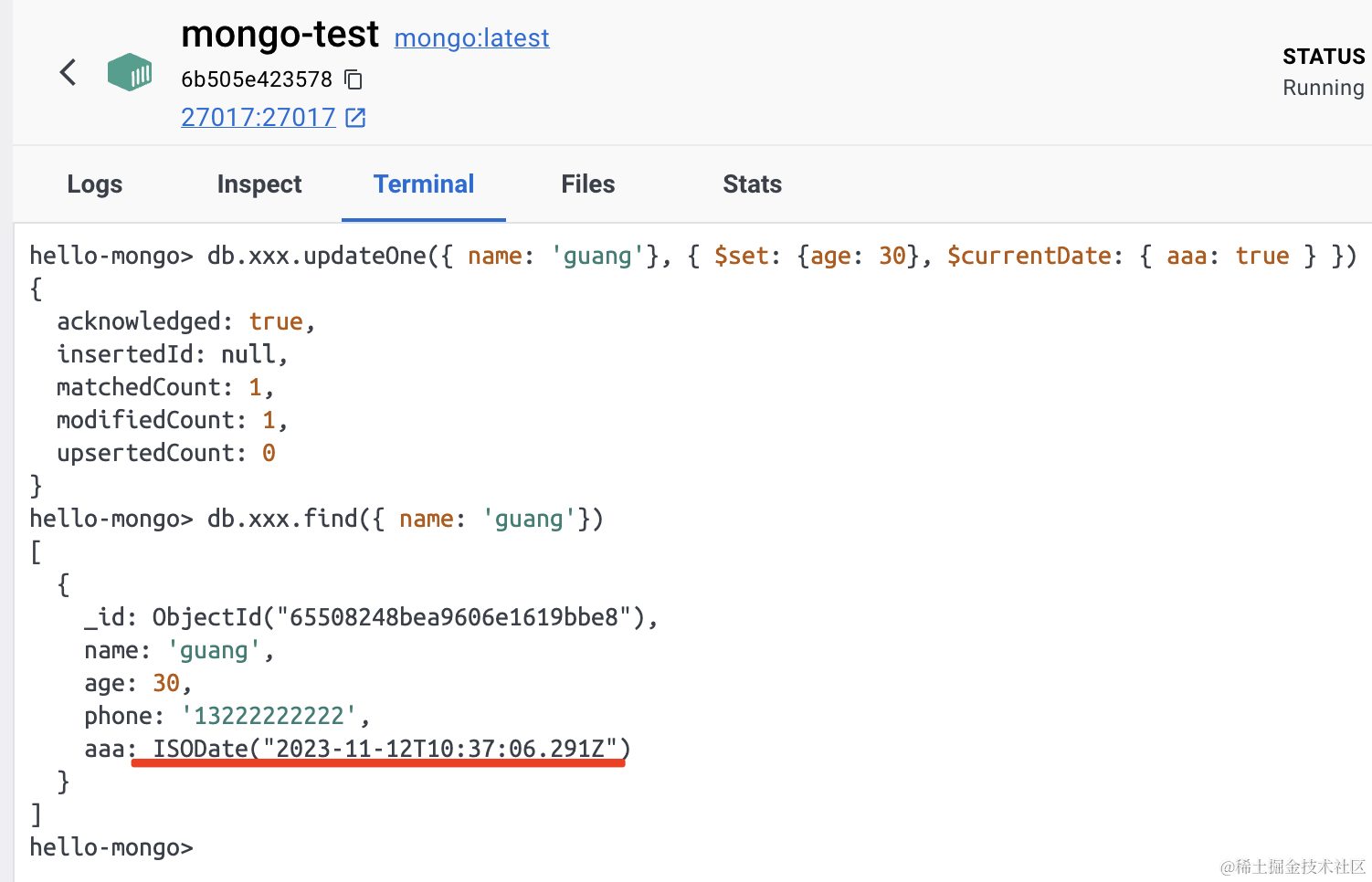The height and width of the screenshot is (882, 1372).
Task: Click the mongo-test container name
Action: click(x=280, y=35)
